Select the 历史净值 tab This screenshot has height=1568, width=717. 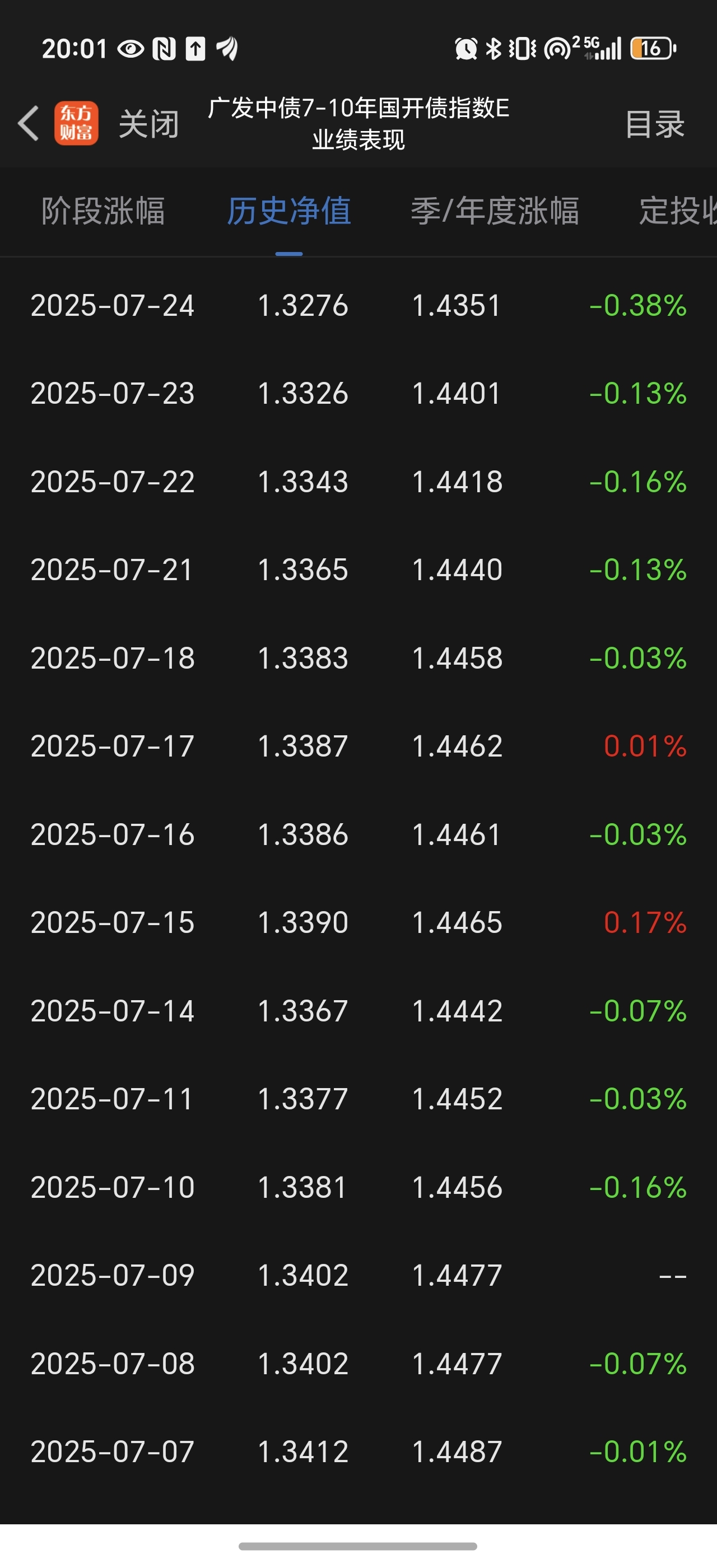coord(289,211)
